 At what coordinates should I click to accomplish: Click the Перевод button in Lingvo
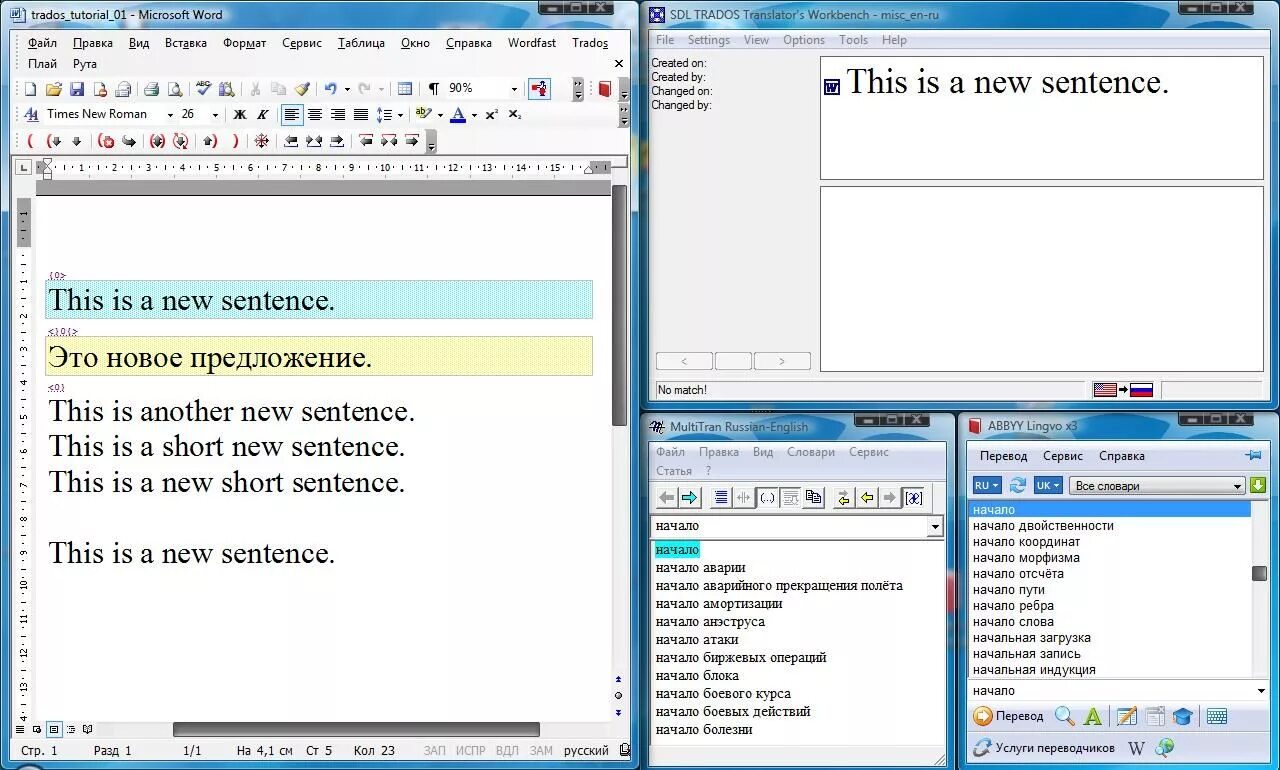[x=1008, y=716]
